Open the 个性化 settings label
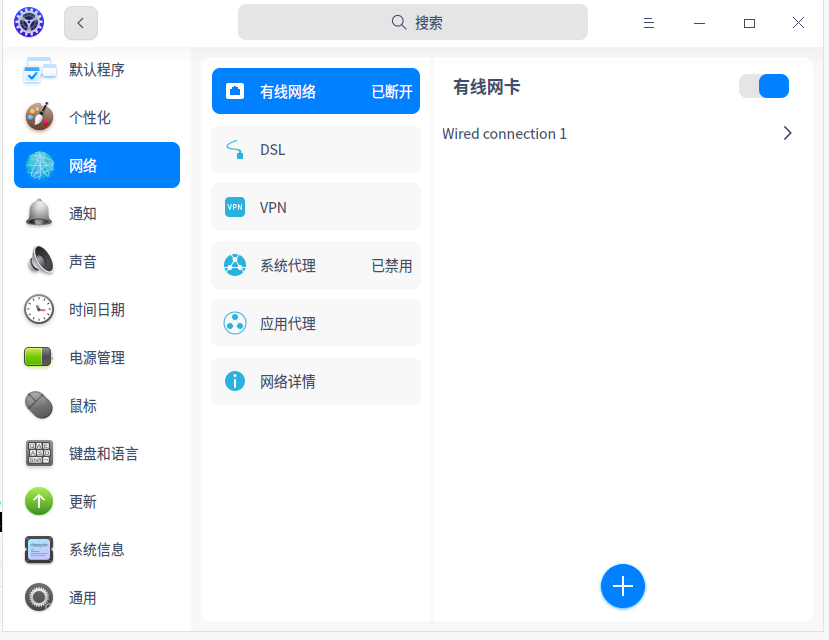Screen dimensions: 829x640 [90, 117]
